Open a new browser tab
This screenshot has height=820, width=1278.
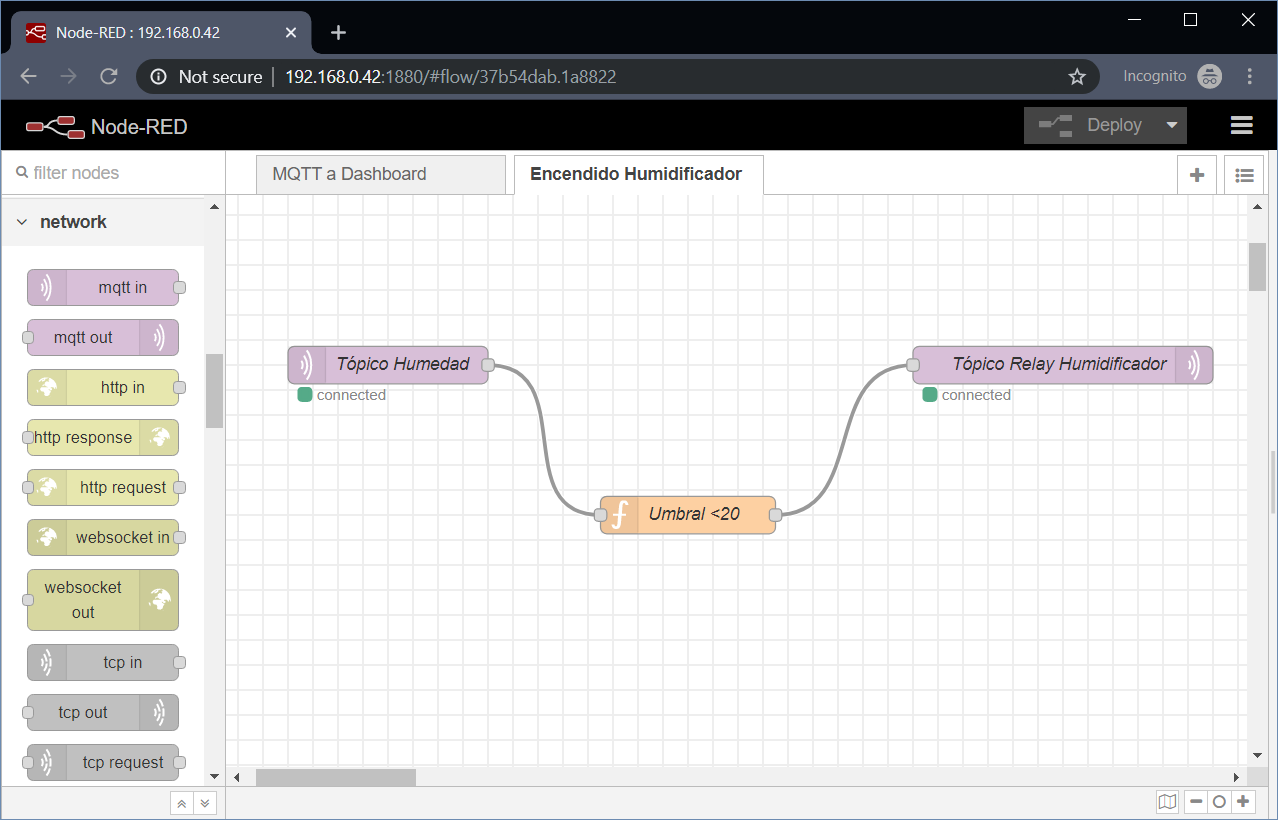[338, 32]
